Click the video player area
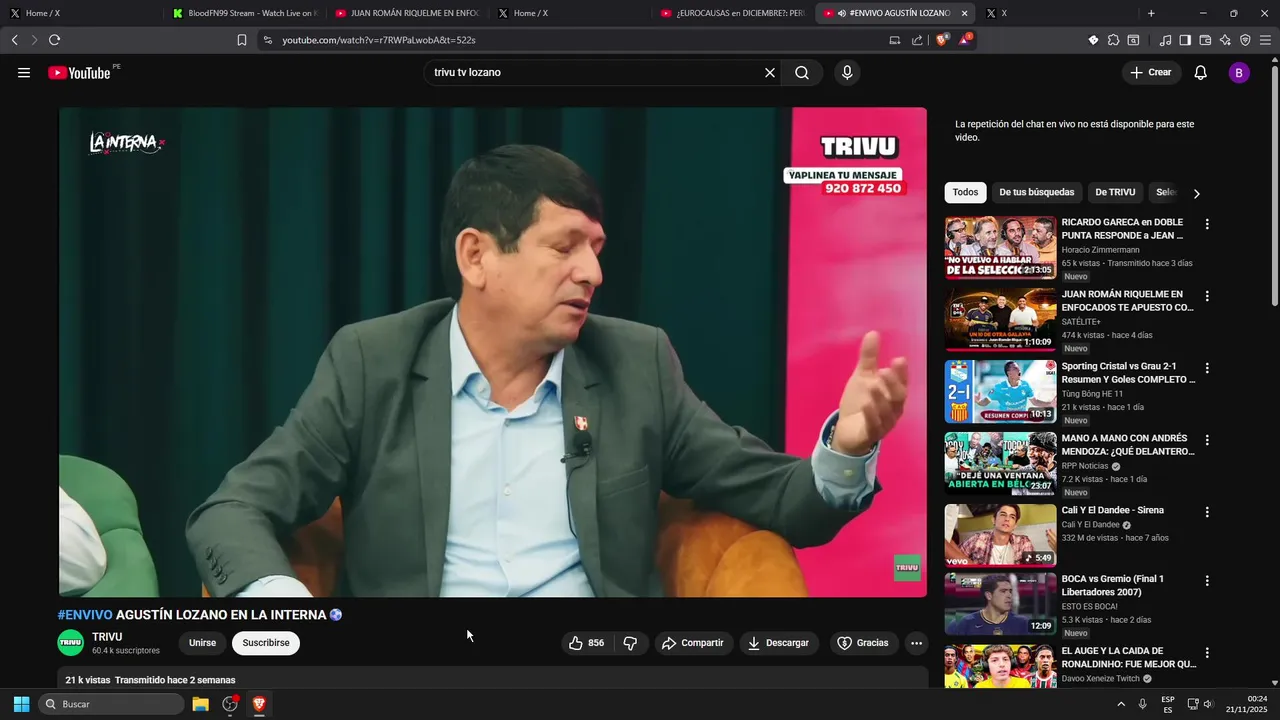The width and height of the screenshot is (1280, 720). coord(493,352)
